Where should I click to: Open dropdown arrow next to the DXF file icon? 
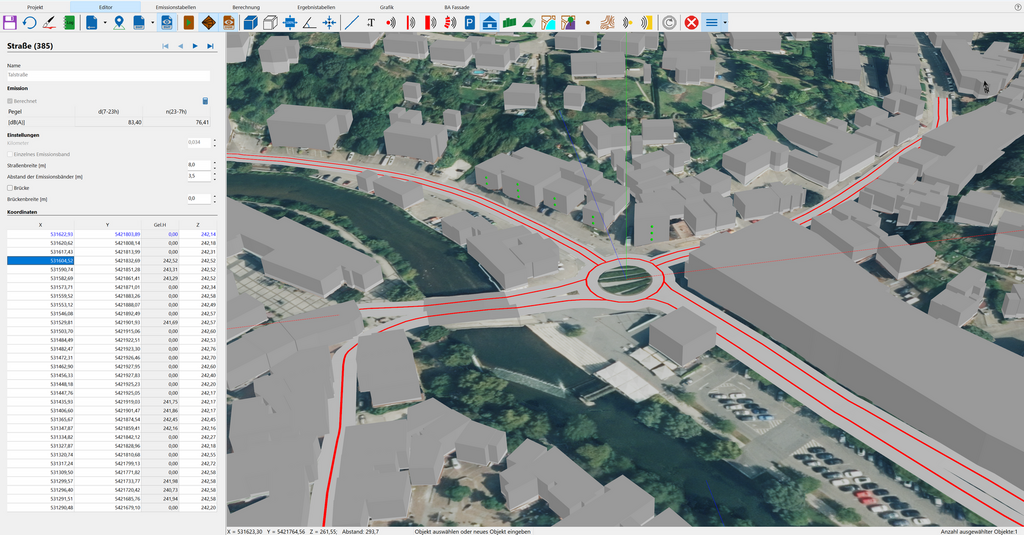pyautogui.click(x=152, y=22)
